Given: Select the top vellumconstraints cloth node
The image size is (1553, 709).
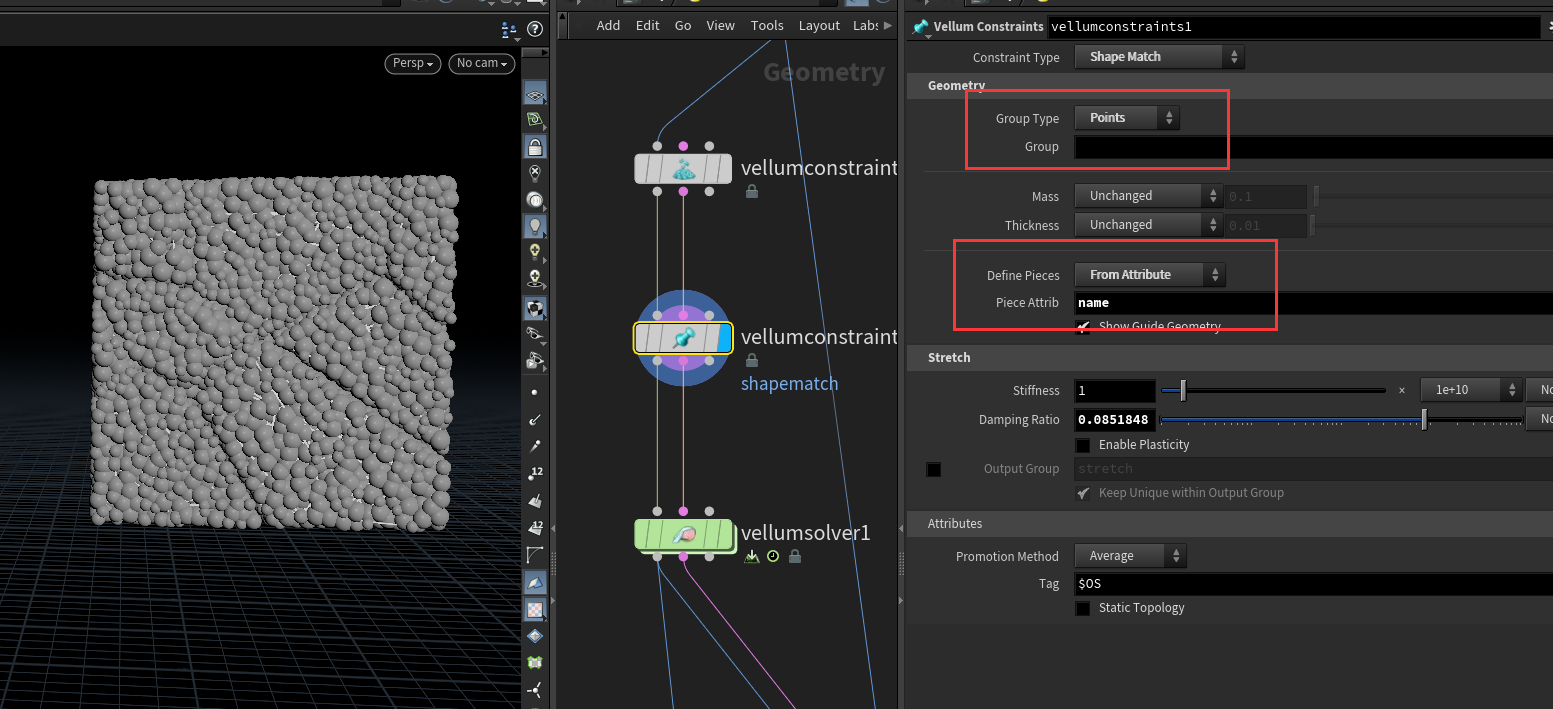Looking at the screenshot, I should click(x=684, y=169).
